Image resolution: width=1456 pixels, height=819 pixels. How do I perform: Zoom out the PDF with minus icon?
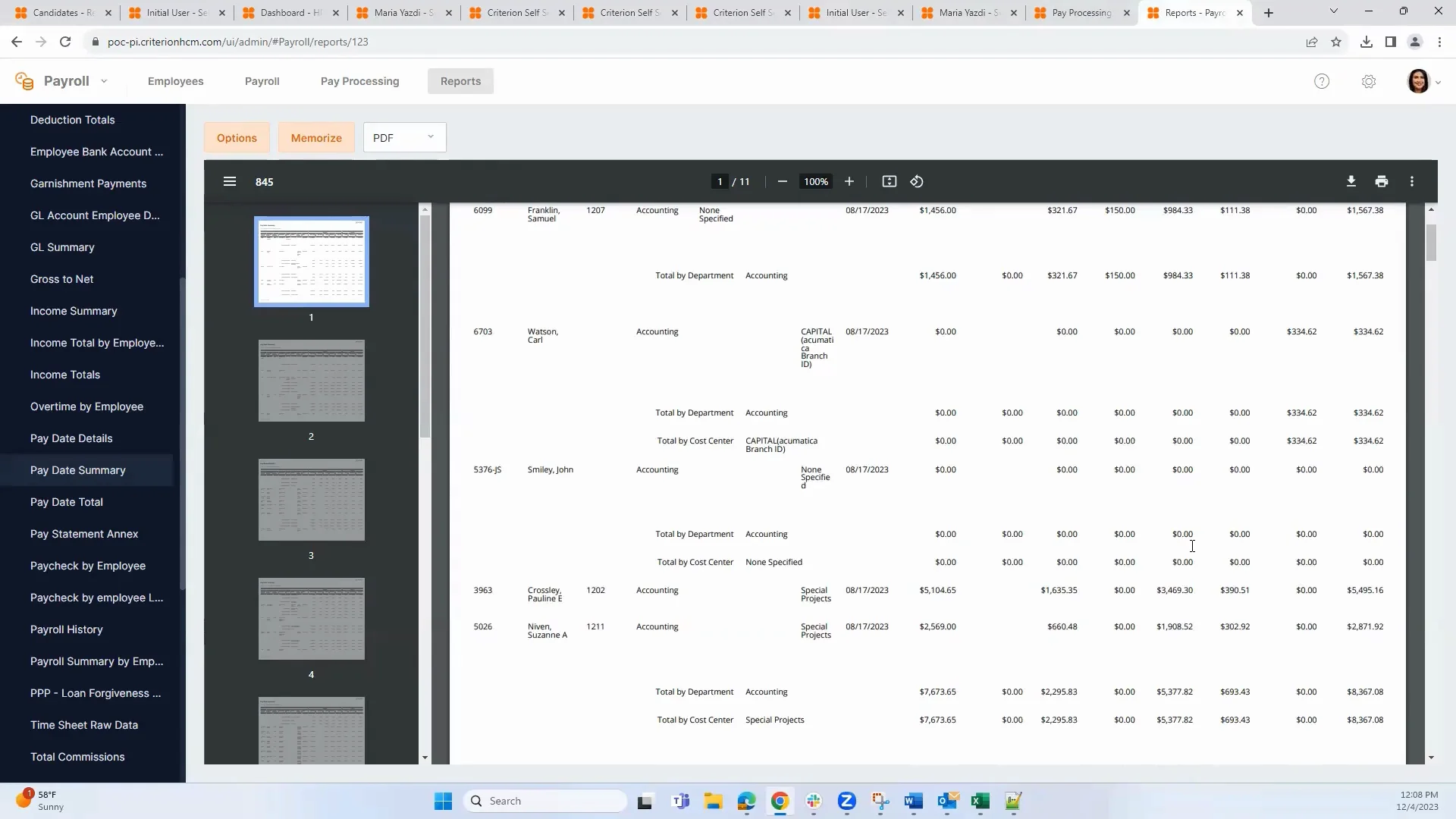pyautogui.click(x=783, y=181)
